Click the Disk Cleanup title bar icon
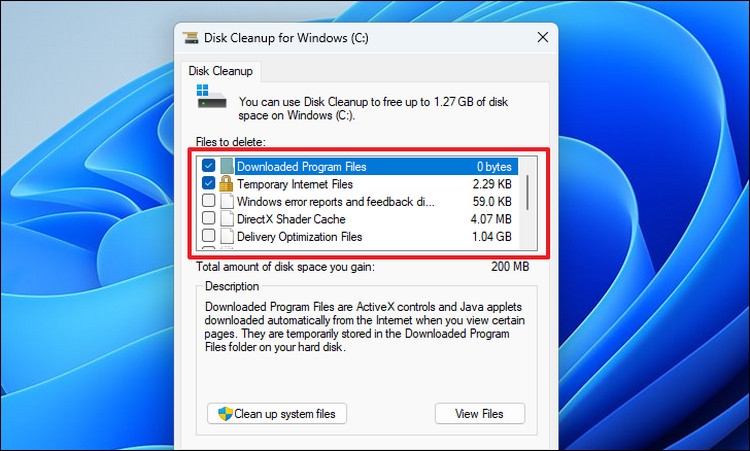This screenshot has width=750, height=451. [x=190, y=38]
